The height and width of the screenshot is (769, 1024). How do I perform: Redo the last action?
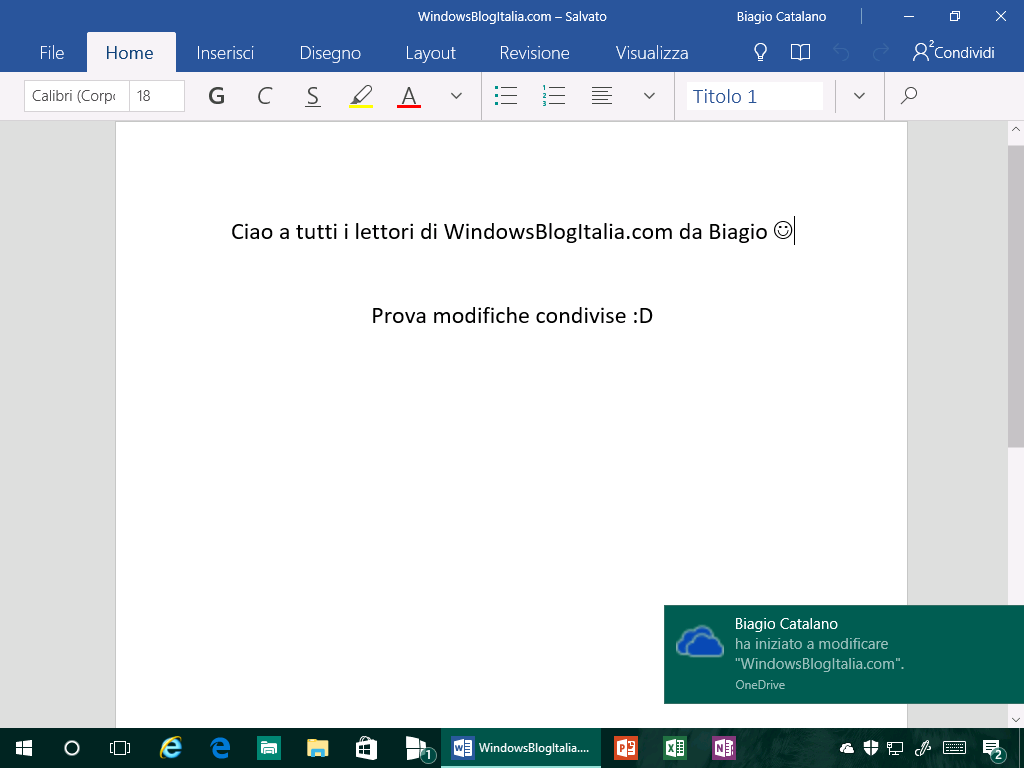tap(881, 52)
